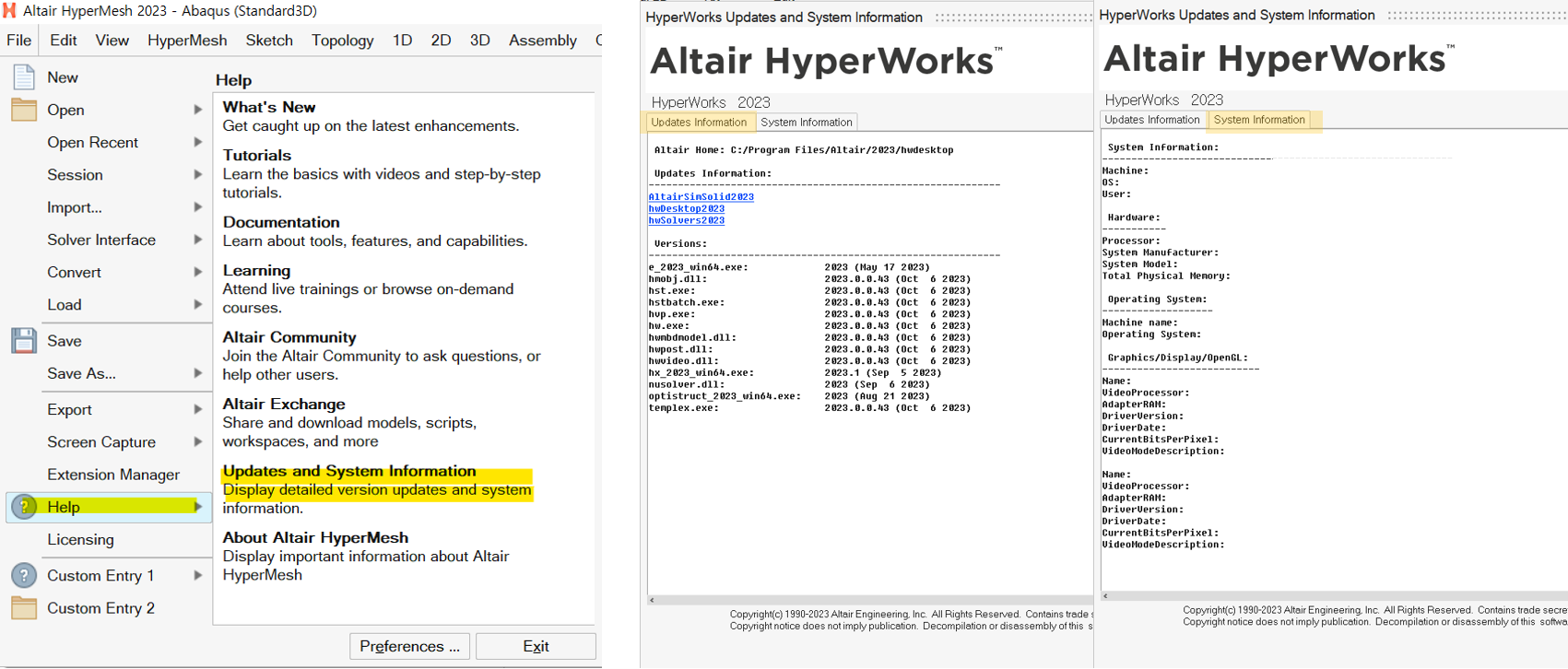Open the HyperMesh menu
Viewport: 1568px width, 669px height.
[187, 41]
